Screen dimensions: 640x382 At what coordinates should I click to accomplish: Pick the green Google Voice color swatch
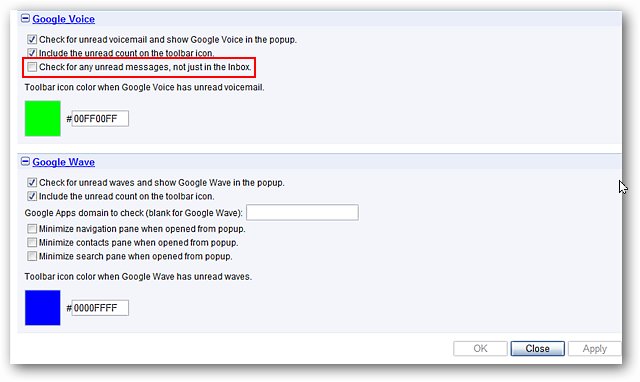[x=42, y=118]
